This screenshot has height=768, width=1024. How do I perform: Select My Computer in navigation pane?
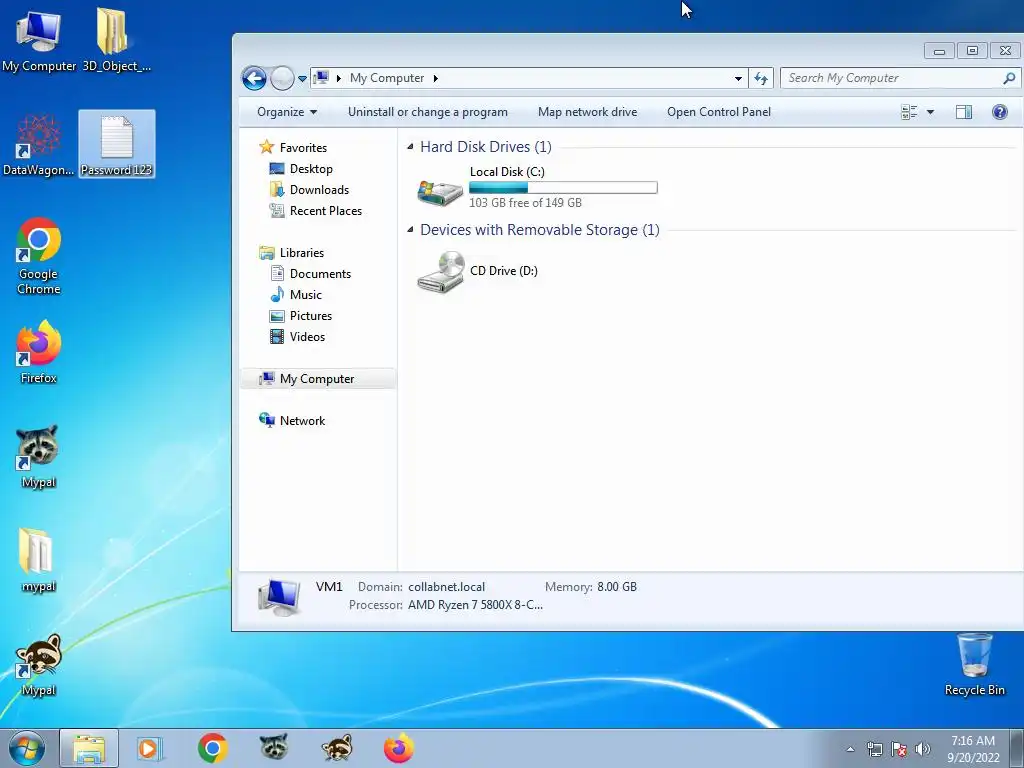click(318, 379)
